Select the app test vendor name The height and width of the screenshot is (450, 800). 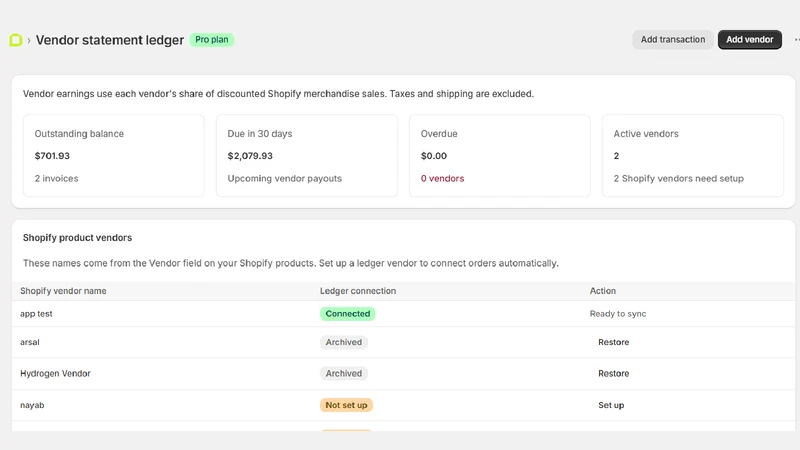[36, 314]
